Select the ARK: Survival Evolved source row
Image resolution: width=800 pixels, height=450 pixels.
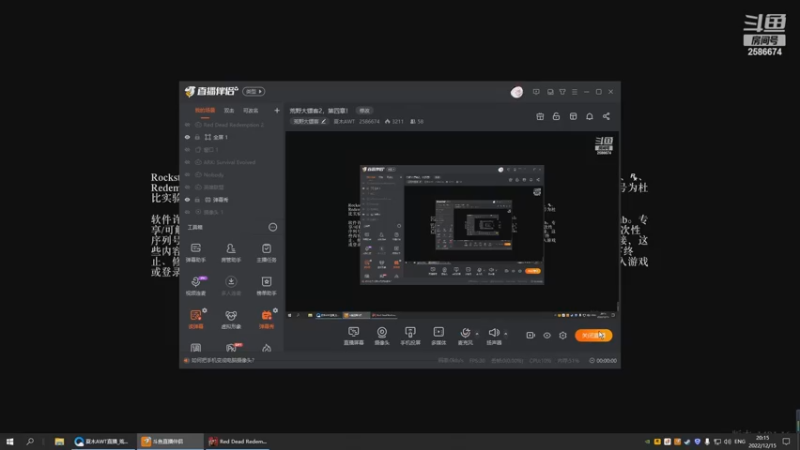232,162
